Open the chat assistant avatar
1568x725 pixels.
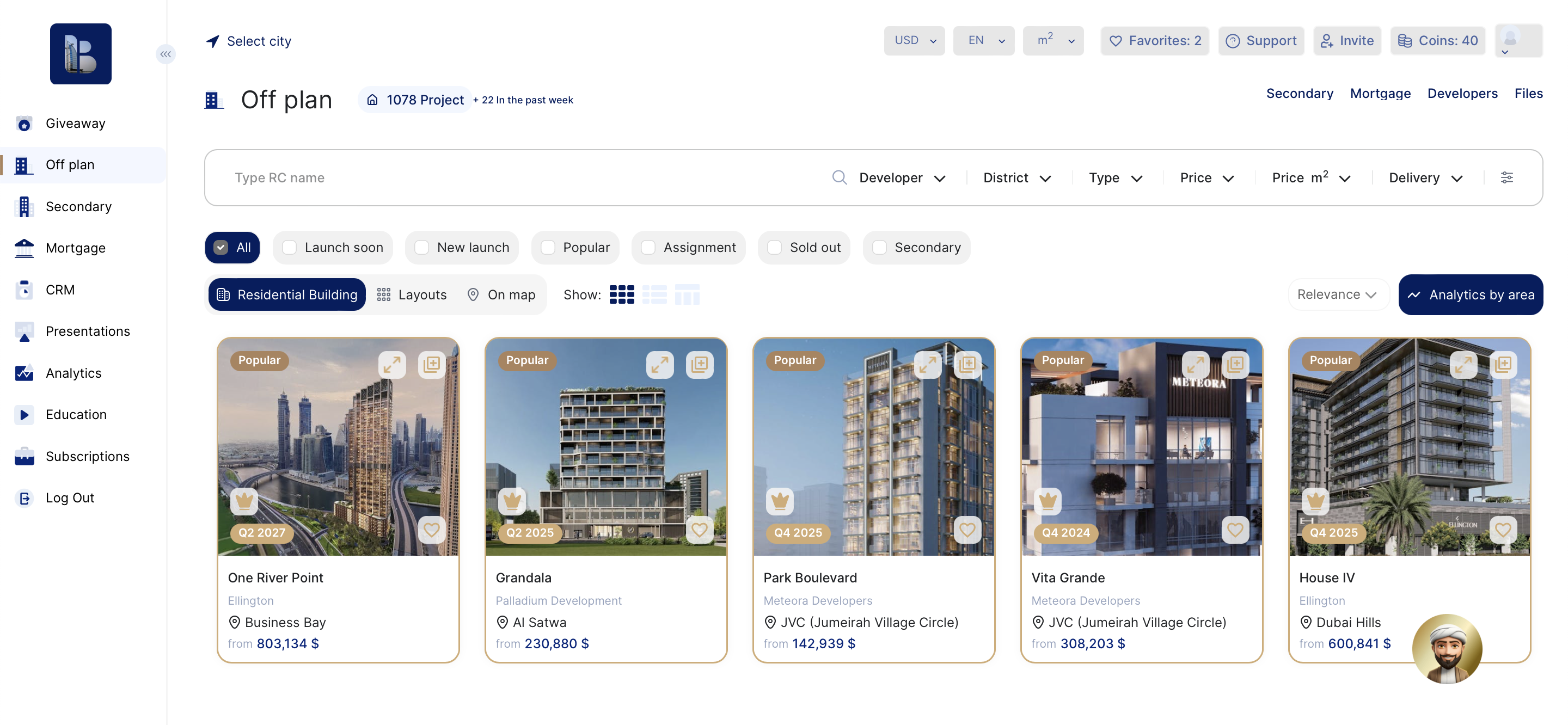click(1447, 648)
